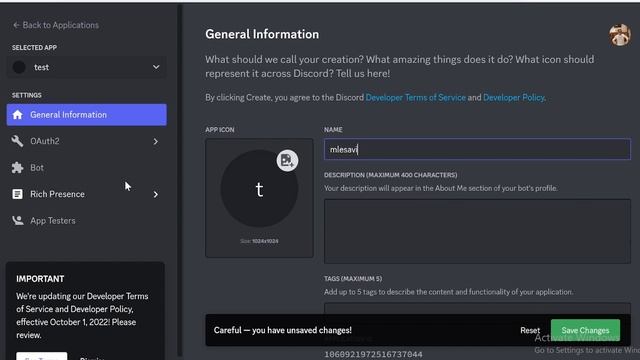
Task: Click the app icon placeholder with letter t
Action: (259, 189)
